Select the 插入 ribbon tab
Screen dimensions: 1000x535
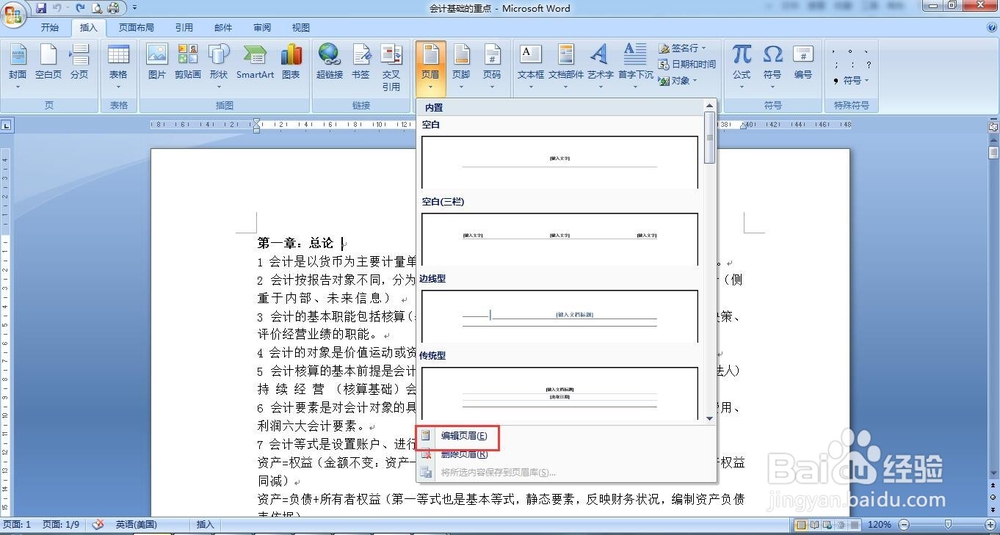click(x=89, y=27)
